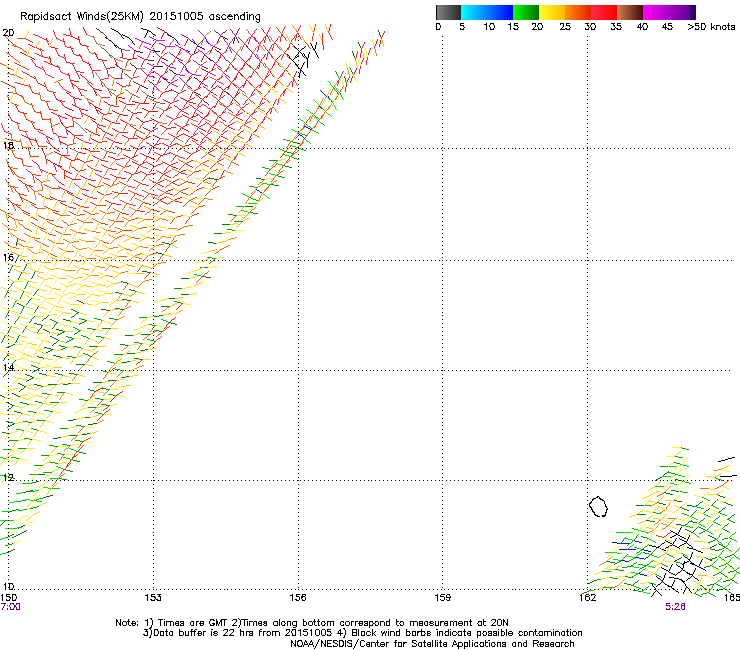Click the red 30-35 knots color segment
740x650 pixels.
[x=604, y=12]
